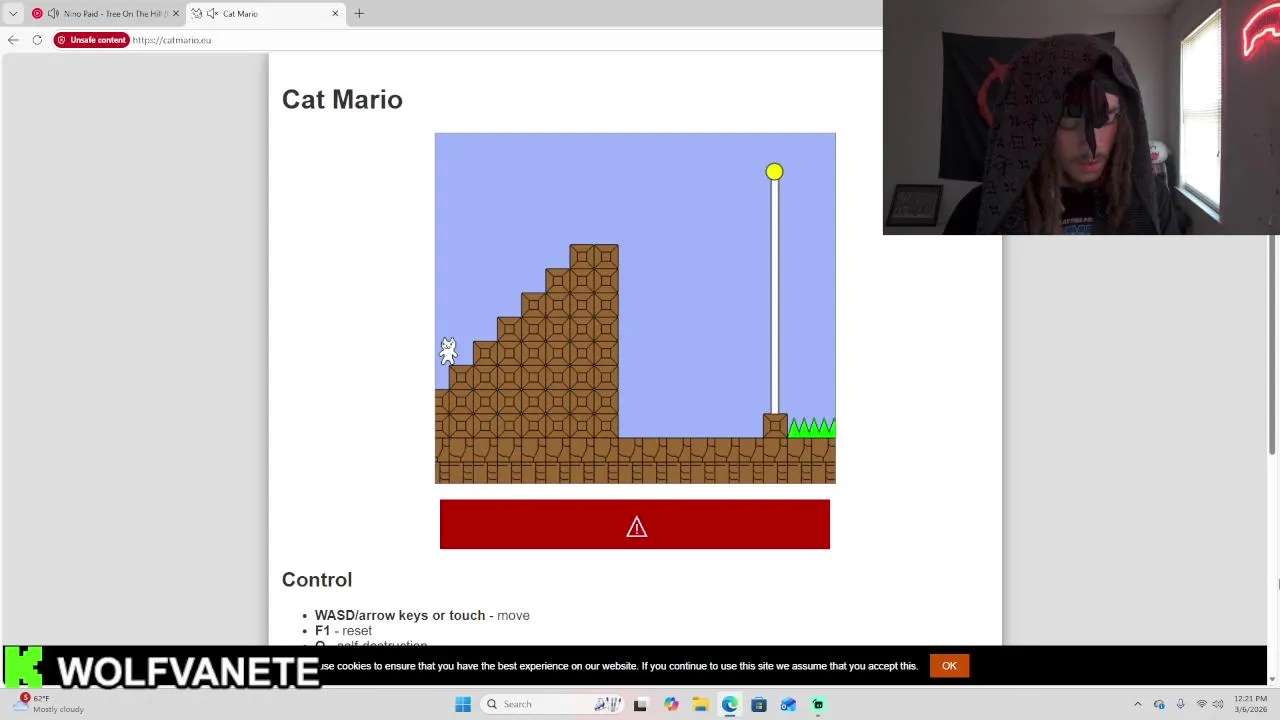Expand the hidden system tray icons chevron
The height and width of the screenshot is (720, 1280).
click(1137, 704)
